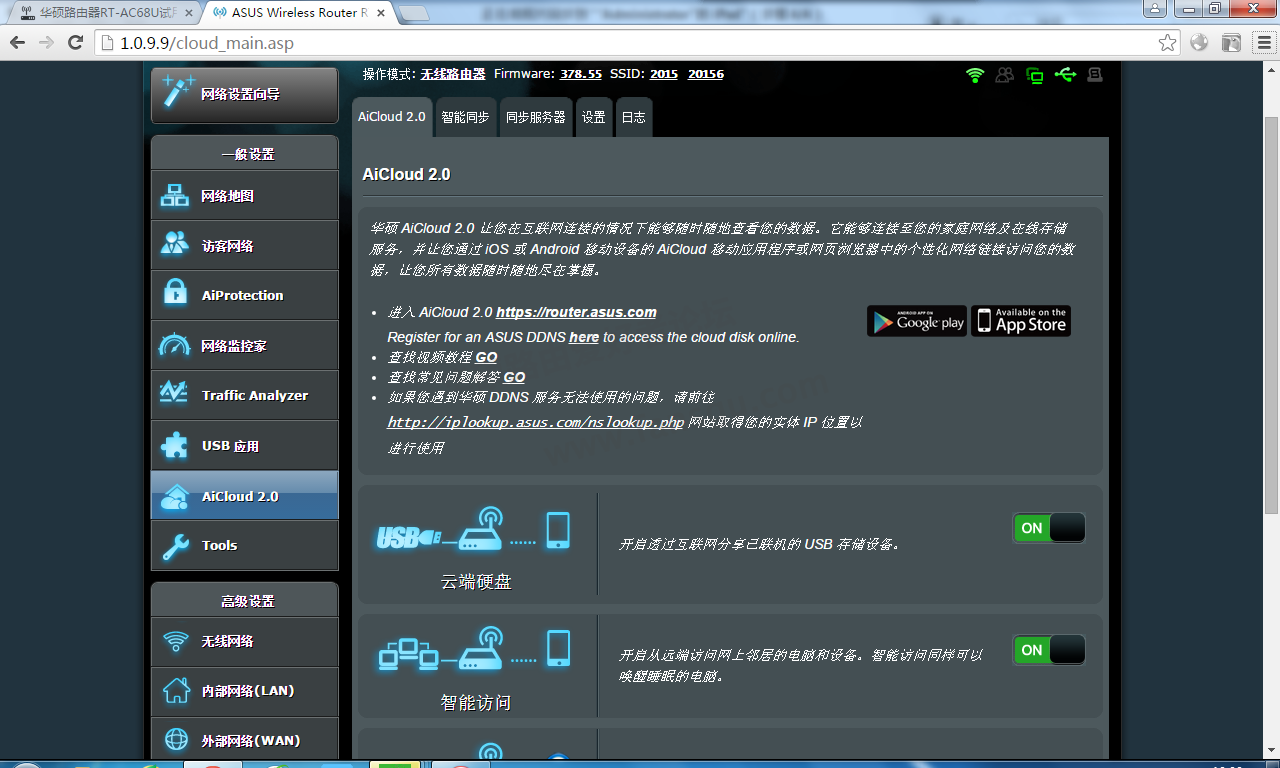Bookmark this page with the star icon
The image size is (1280, 768).
click(x=1167, y=43)
